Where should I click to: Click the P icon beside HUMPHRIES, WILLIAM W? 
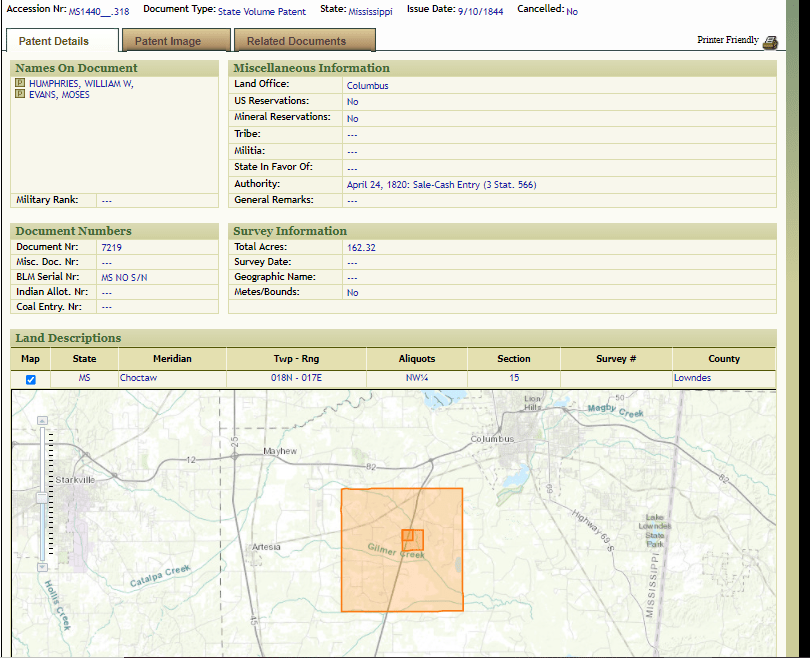tap(20, 84)
